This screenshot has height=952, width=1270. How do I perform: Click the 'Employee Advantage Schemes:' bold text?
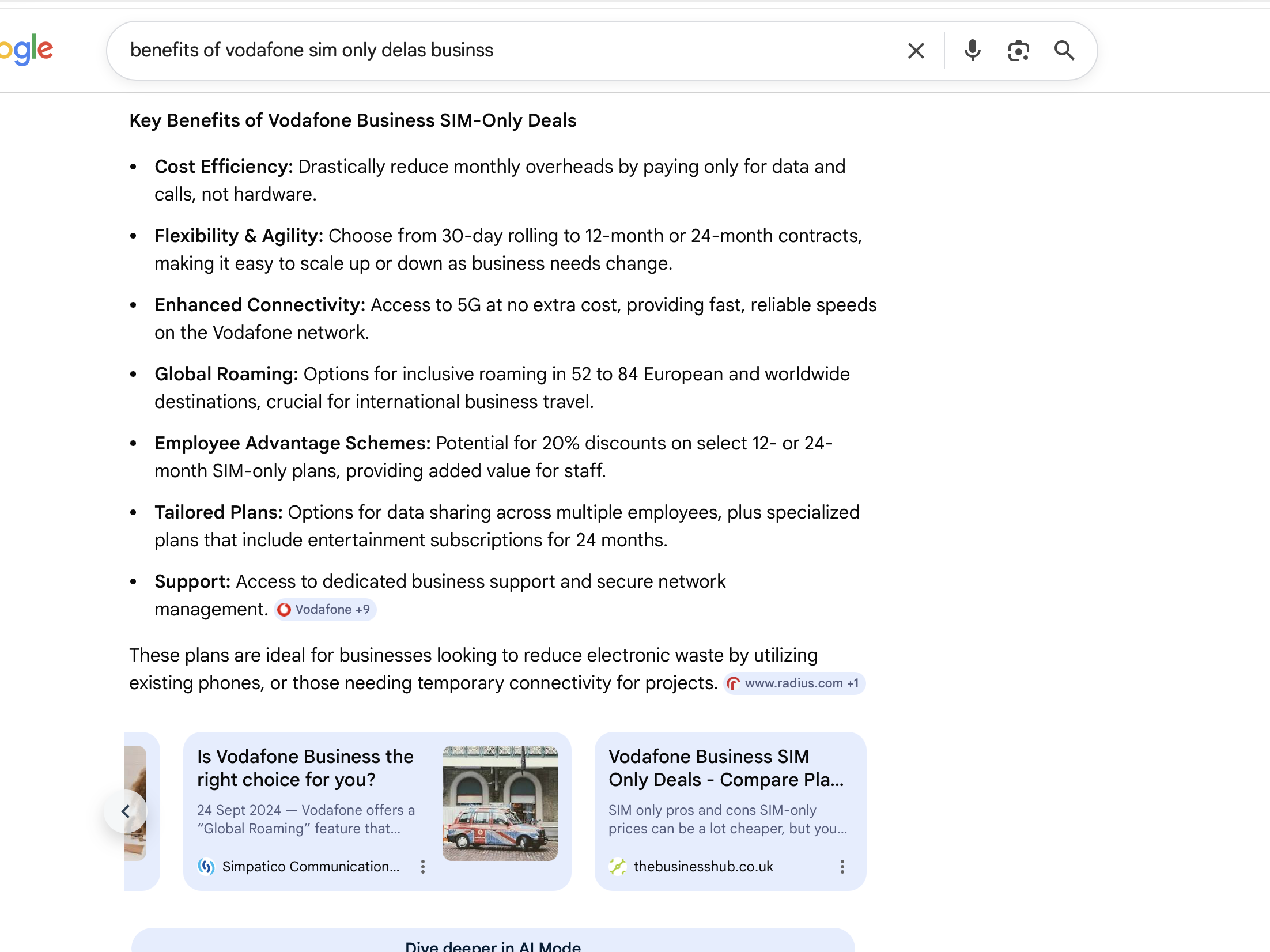click(x=293, y=443)
